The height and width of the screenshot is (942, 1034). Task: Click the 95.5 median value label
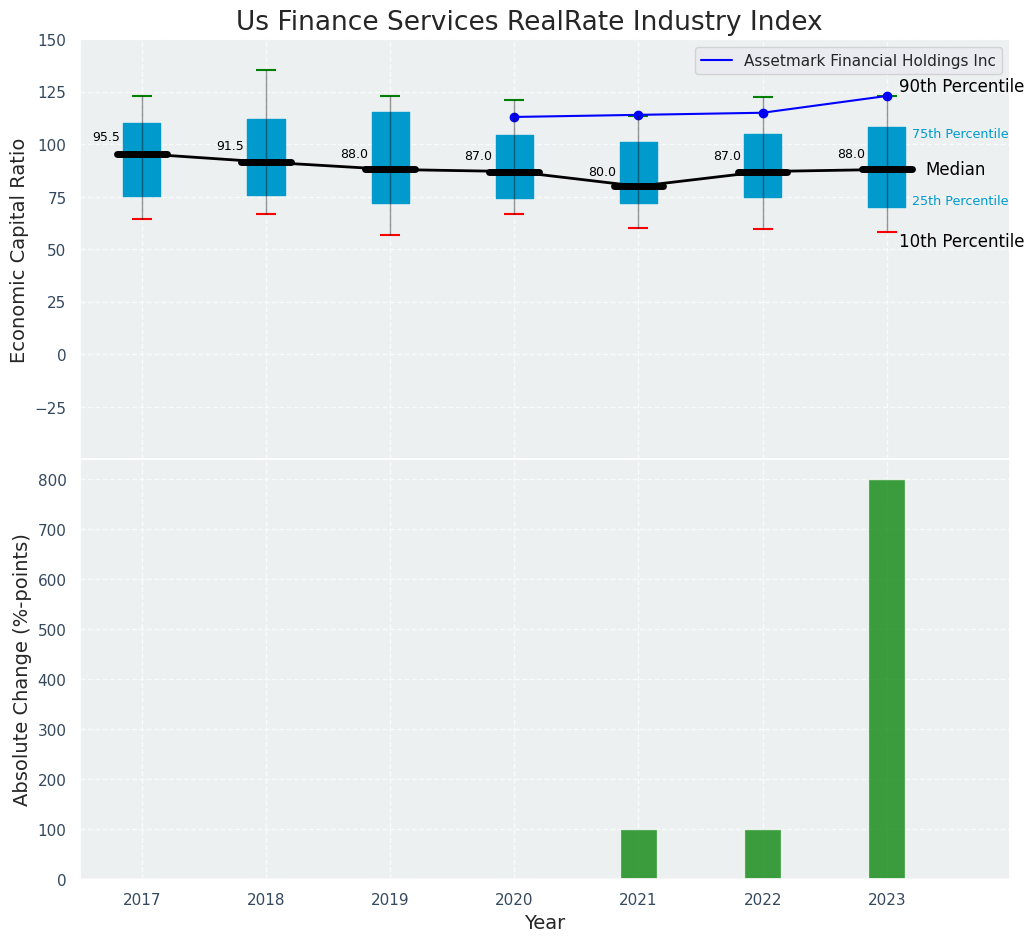click(x=106, y=137)
